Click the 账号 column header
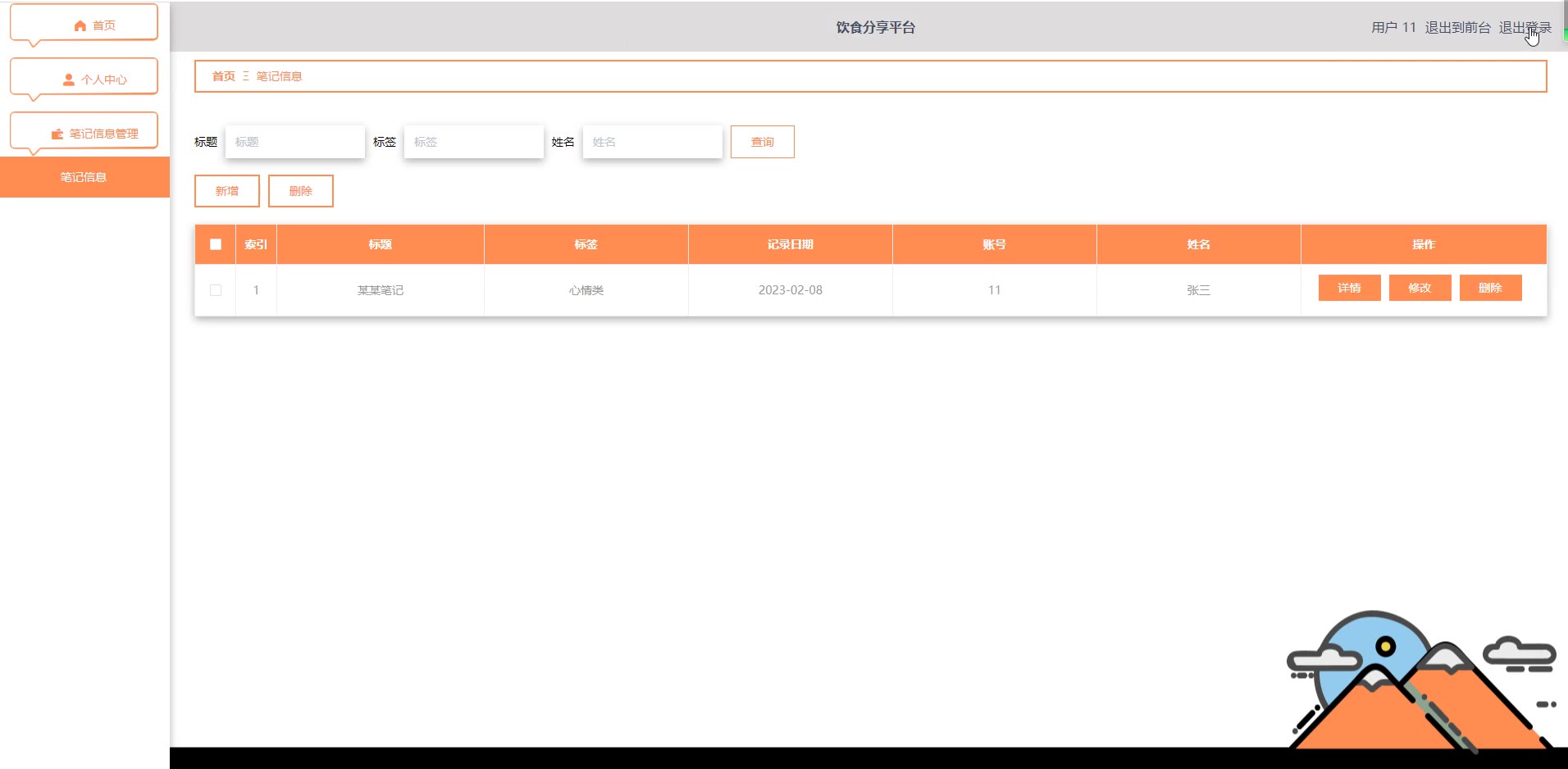Screen dimensions: 1568x769 (x=995, y=244)
